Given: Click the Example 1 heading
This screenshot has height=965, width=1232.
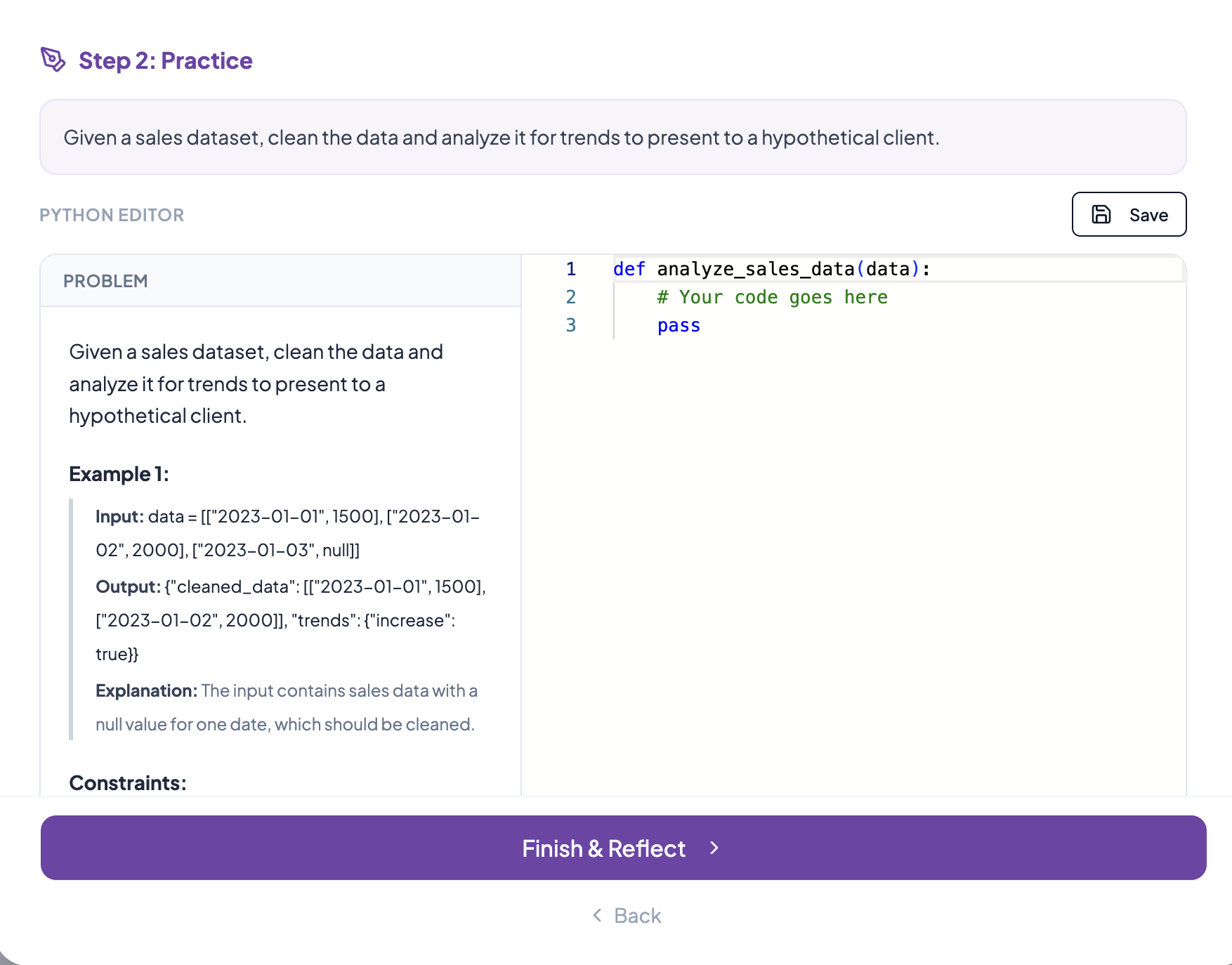Looking at the screenshot, I should pos(119,474).
